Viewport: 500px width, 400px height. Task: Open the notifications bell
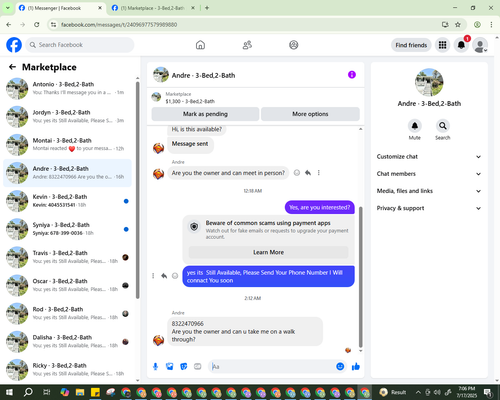461,45
